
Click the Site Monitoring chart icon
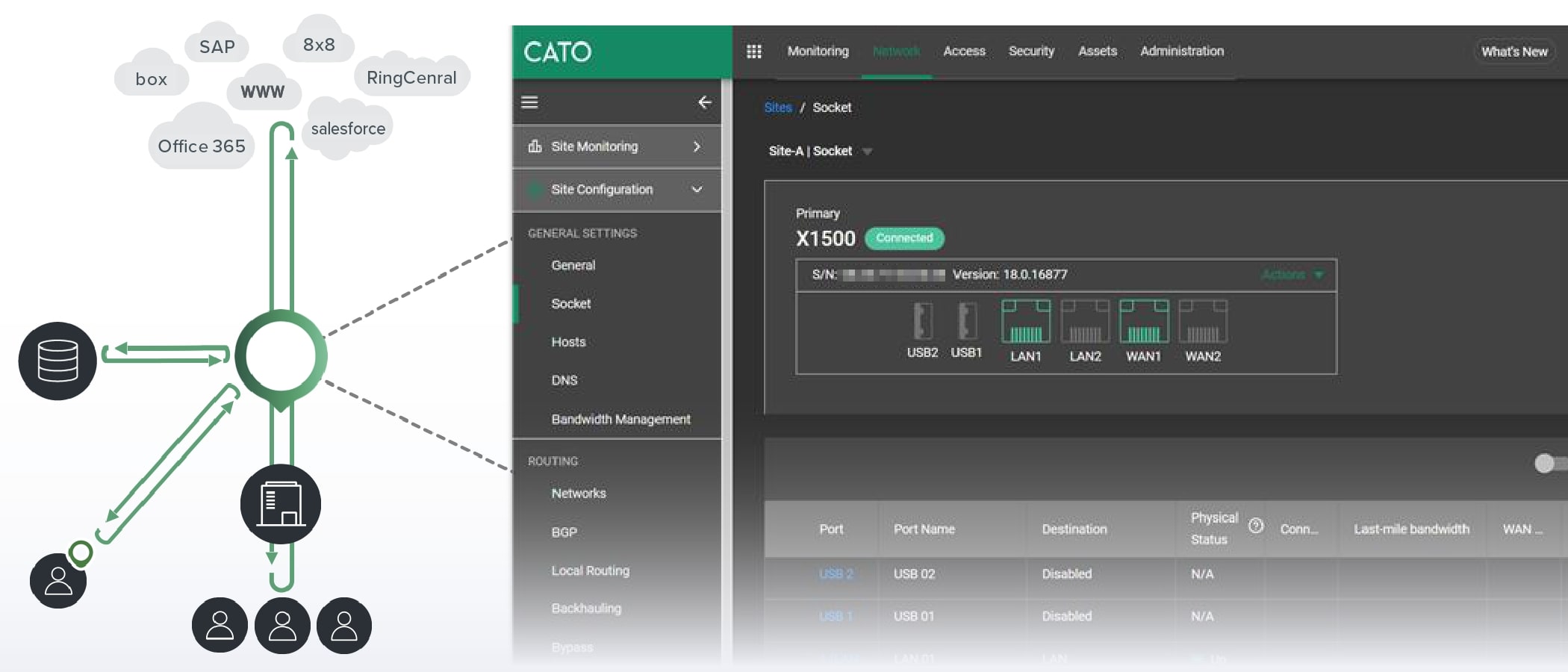(535, 146)
